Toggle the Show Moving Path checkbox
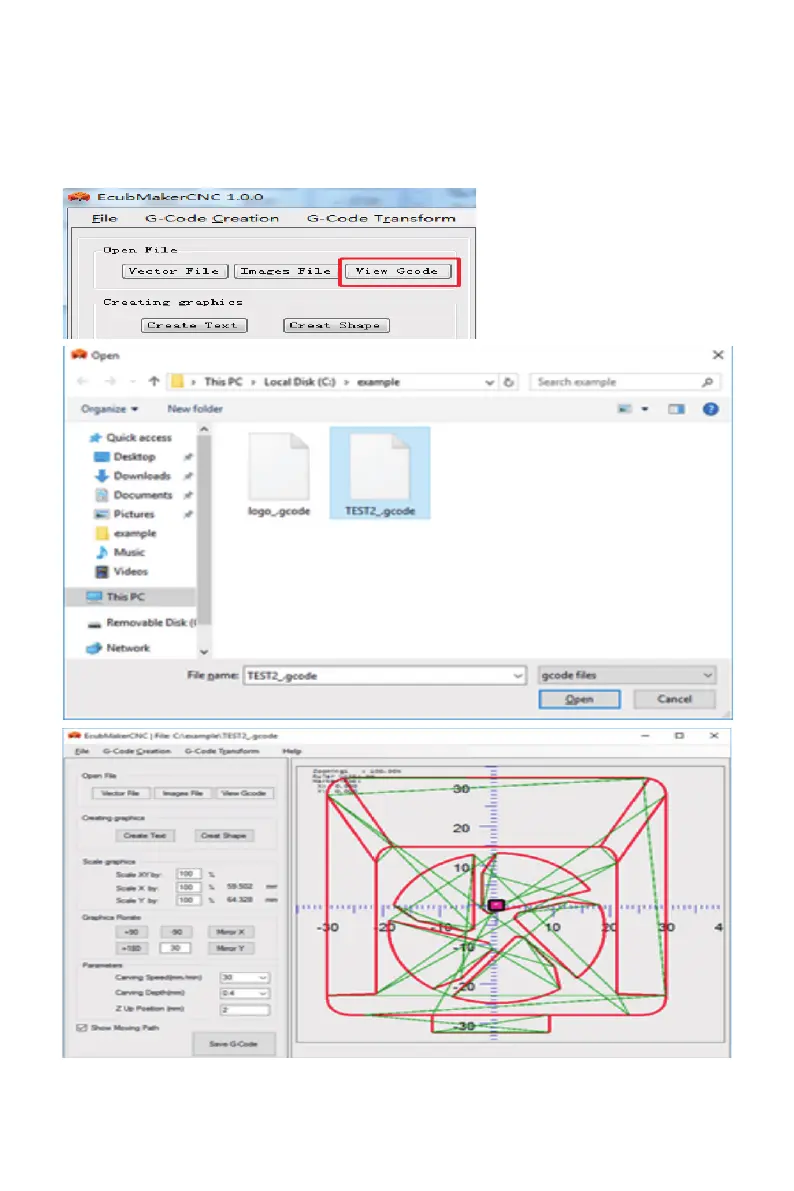Viewport: 794px width, 1191px height. click(82, 1028)
